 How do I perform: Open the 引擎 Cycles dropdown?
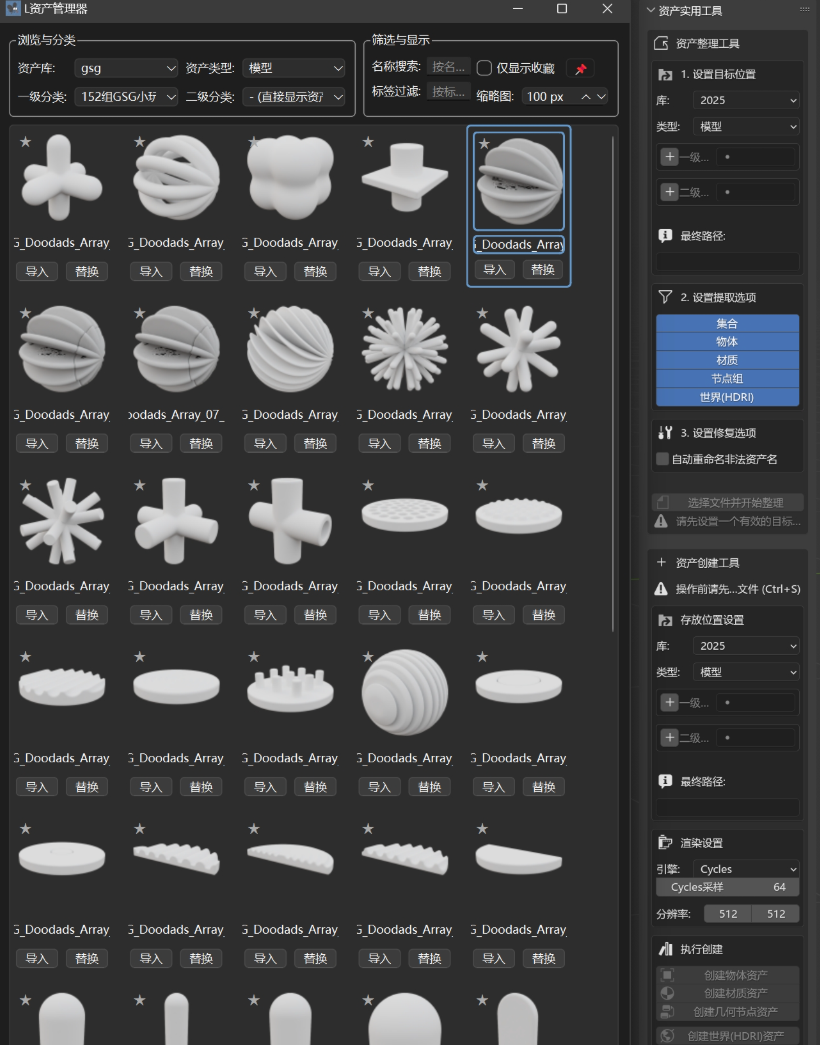pyautogui.click(x=746, y=869)
